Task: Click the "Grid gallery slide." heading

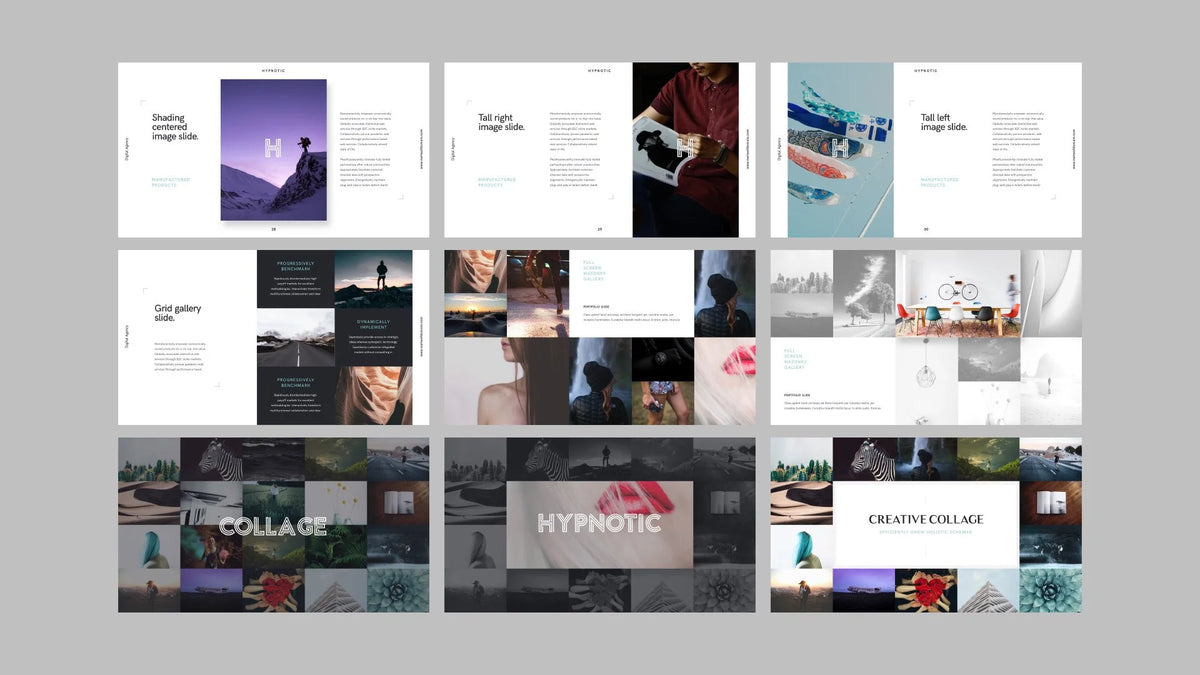Action: tap(178, 313)
